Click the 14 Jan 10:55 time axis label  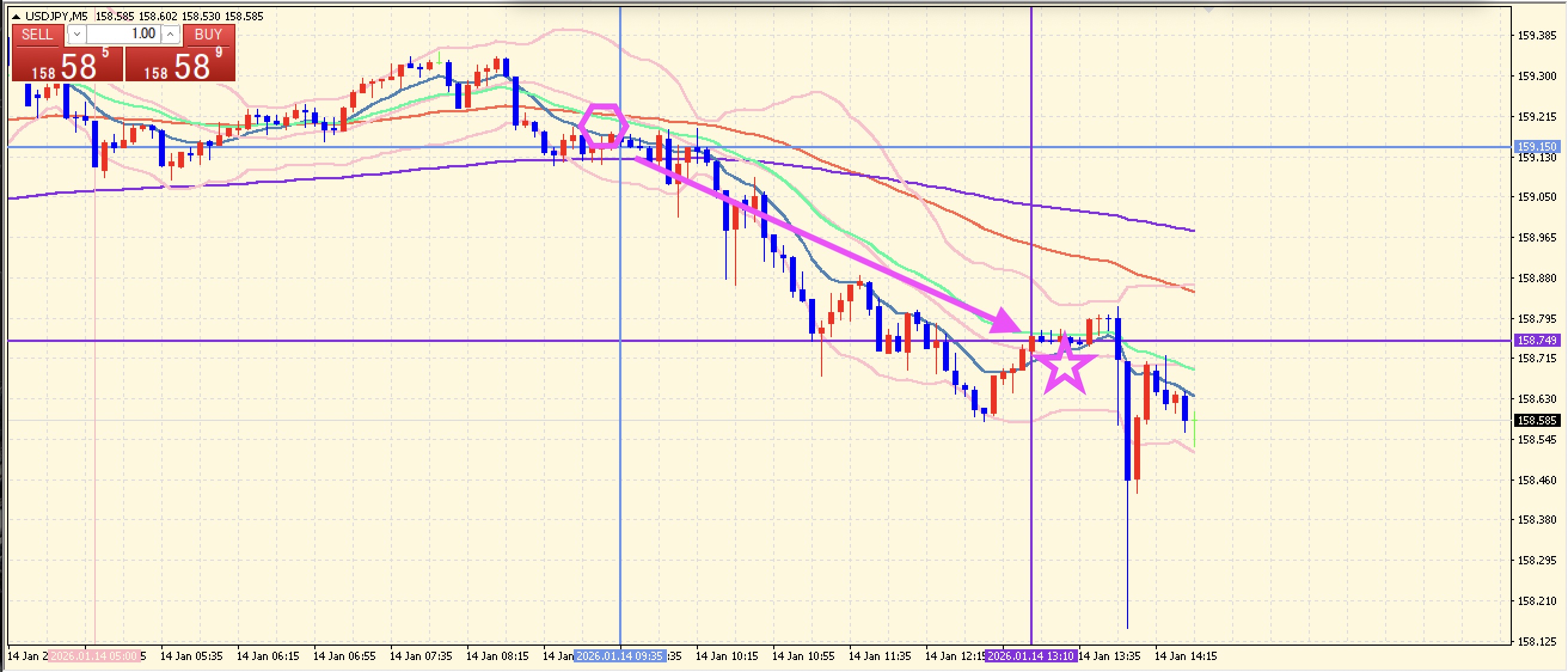(803, 656)
